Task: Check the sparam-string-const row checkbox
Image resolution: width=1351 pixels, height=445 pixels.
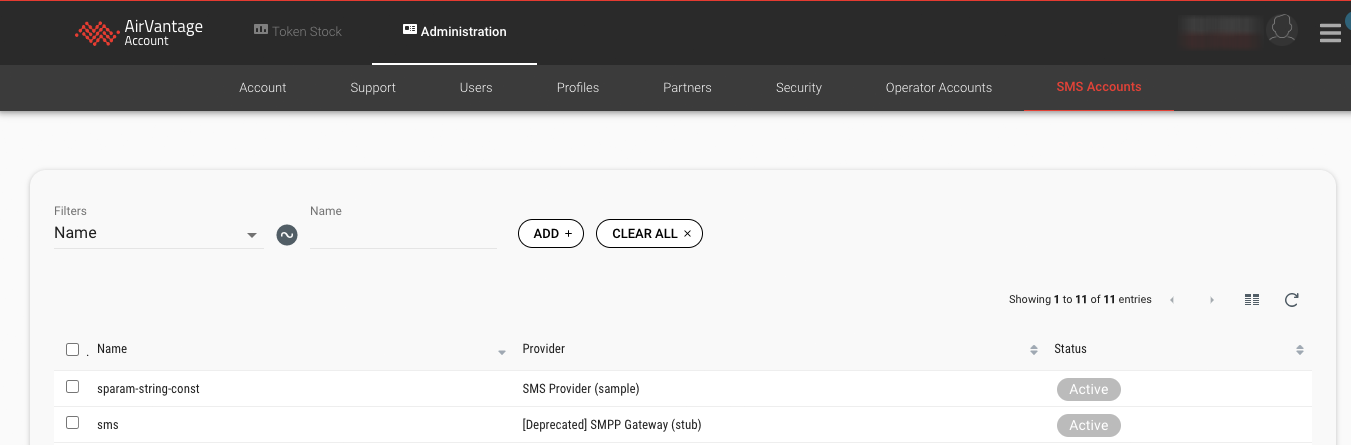Action: pos(72,387)
